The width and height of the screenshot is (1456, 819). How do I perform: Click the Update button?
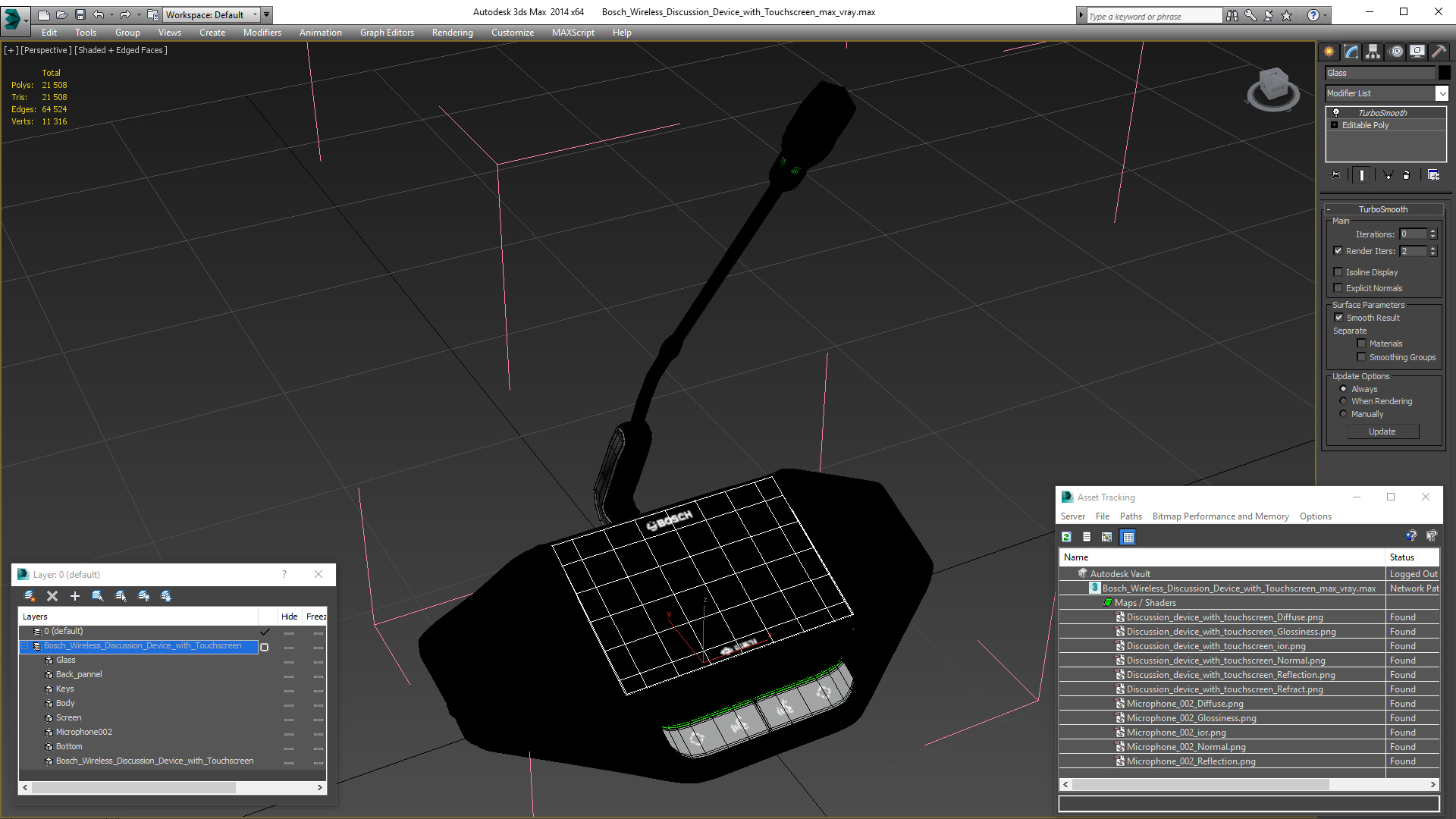pyautogui.click(x=1382, y=431)
